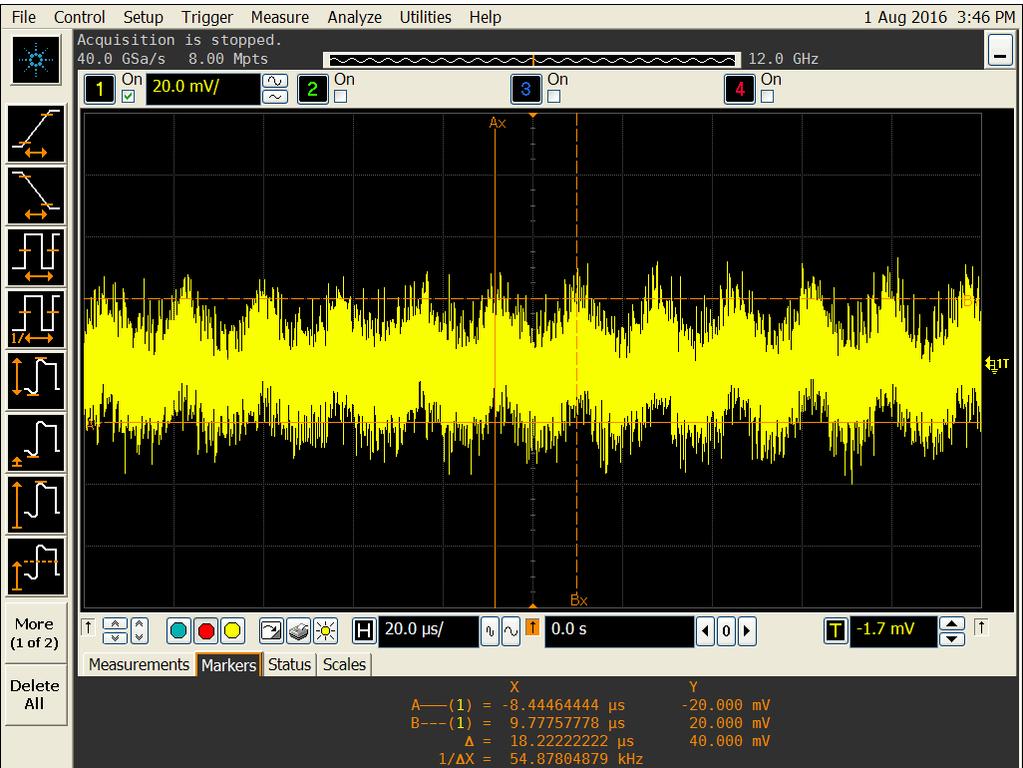Click horizontal position field 0.0 s
The width and height of the screenshot is (1023, 768).
point(618,630)
